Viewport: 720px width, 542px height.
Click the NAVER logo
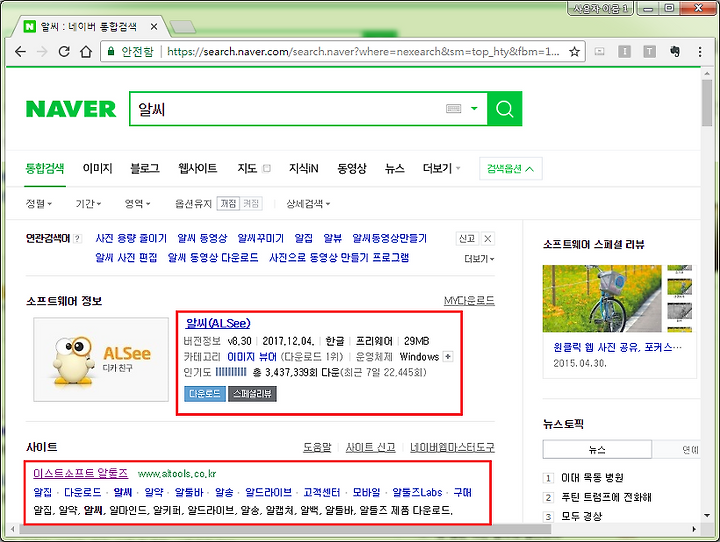click(x=71, y=109)
